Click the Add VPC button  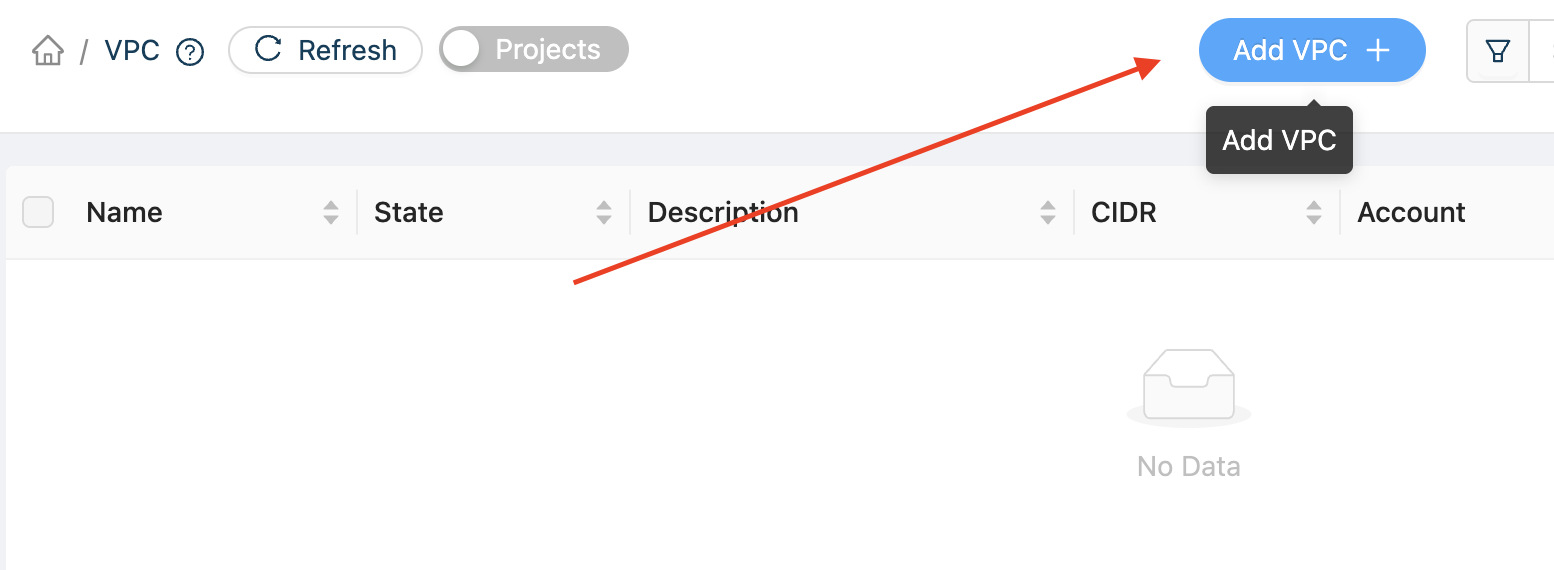pos(1312,50)
